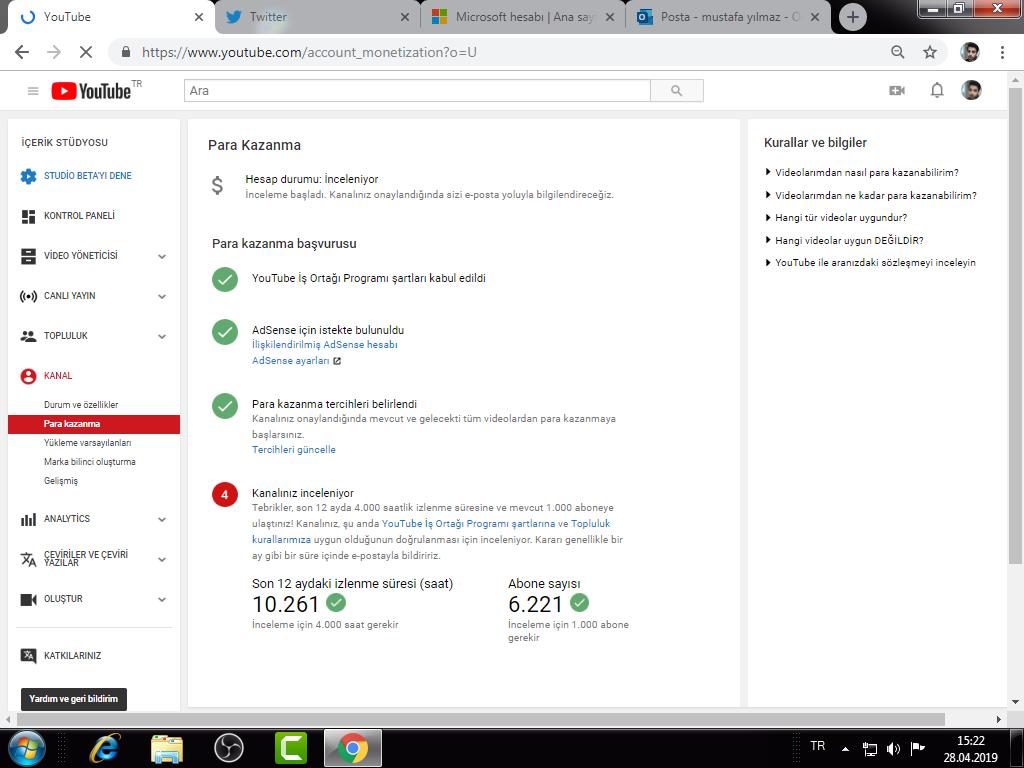Open Gelişmiş sidebar item
The width and height of the screenshot is (1024, 768).
pyautogui.click(x=61, y=481)
